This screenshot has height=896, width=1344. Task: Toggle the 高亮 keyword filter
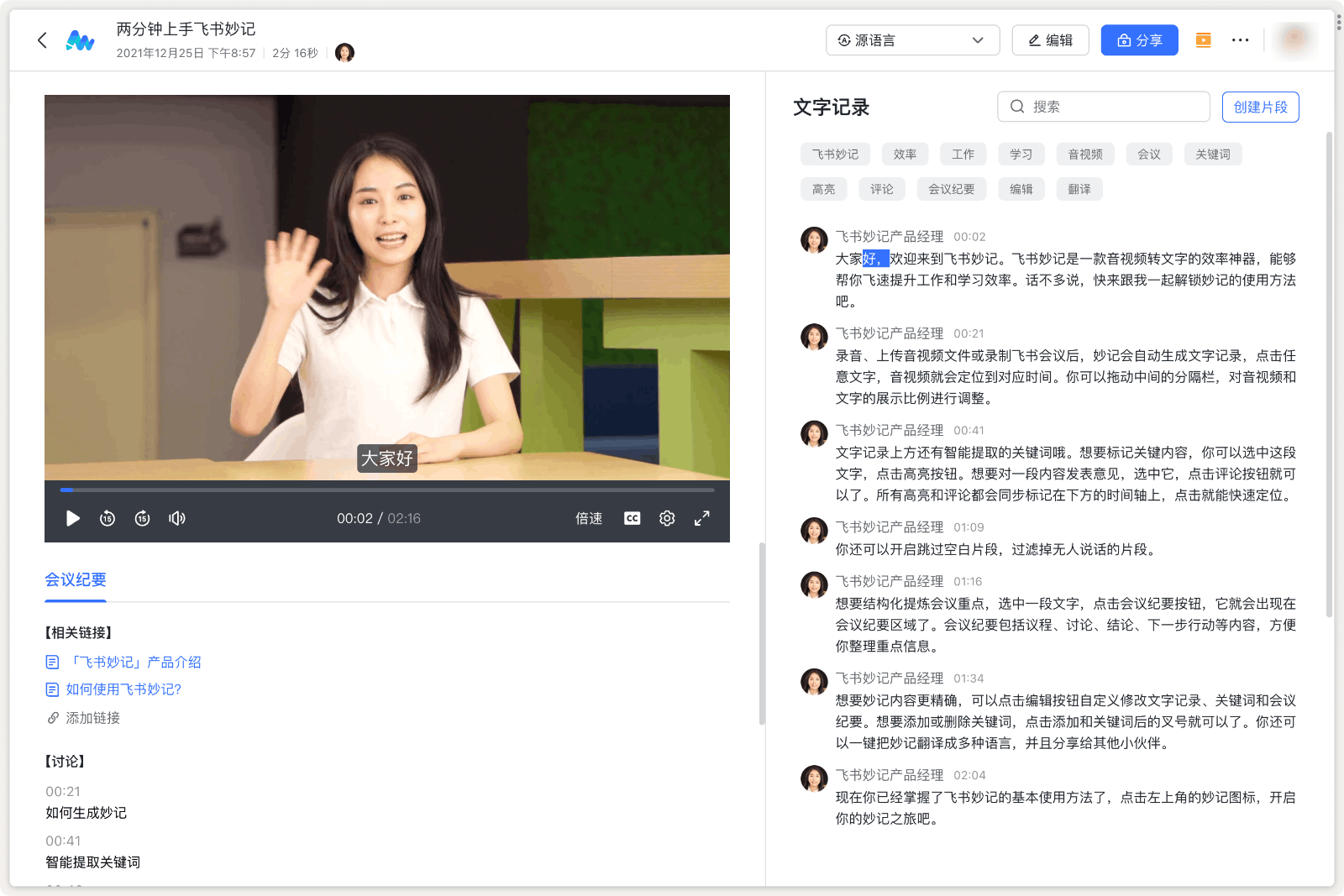pyautogui.click(x=823, y=188)
